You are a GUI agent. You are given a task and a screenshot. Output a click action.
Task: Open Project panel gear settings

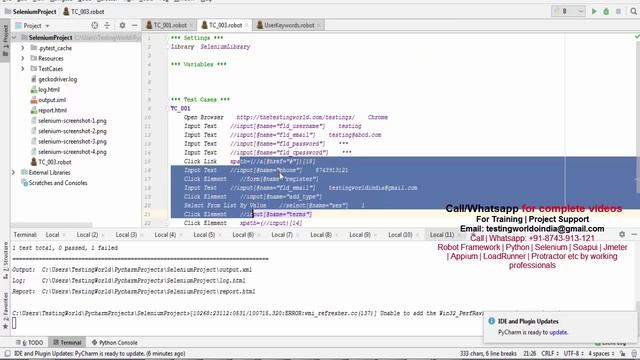click(122, 25)
